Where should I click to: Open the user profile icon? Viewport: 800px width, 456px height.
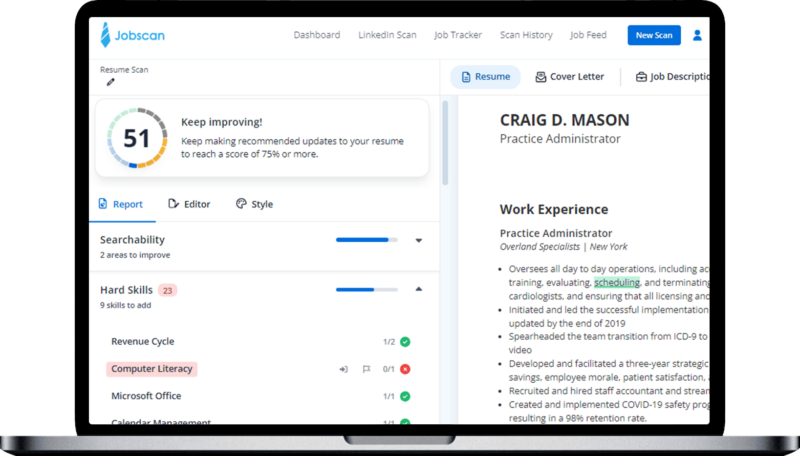[x=697, y=35]
